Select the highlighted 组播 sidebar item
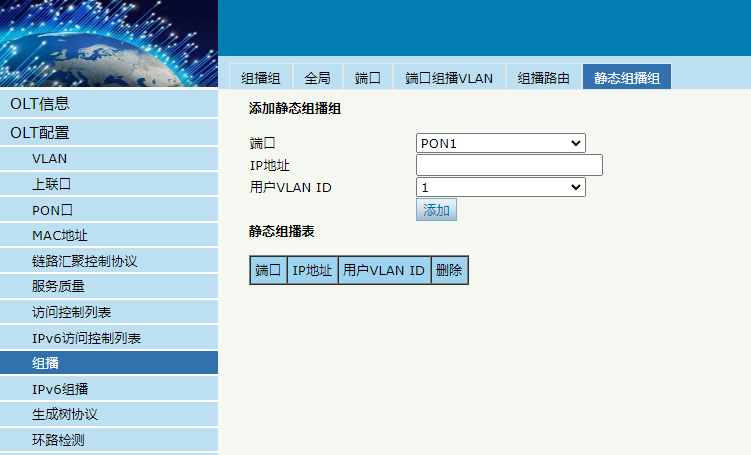Viewport: 751px width, 455px height. click(109, 363)
